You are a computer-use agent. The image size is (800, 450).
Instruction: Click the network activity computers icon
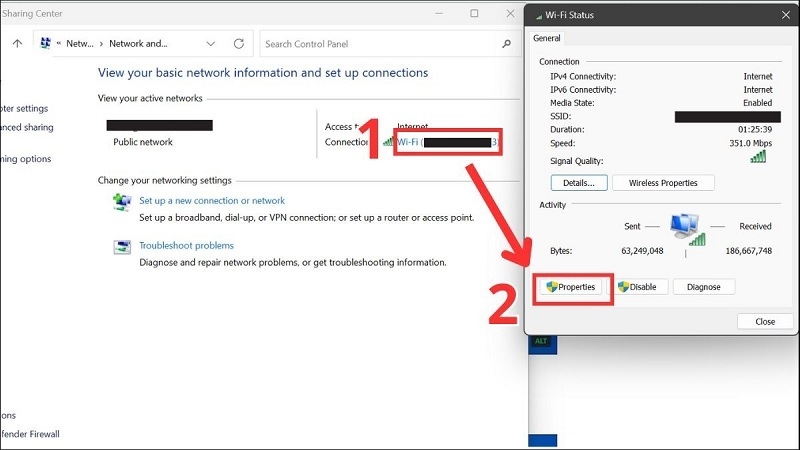pos(687,229)
